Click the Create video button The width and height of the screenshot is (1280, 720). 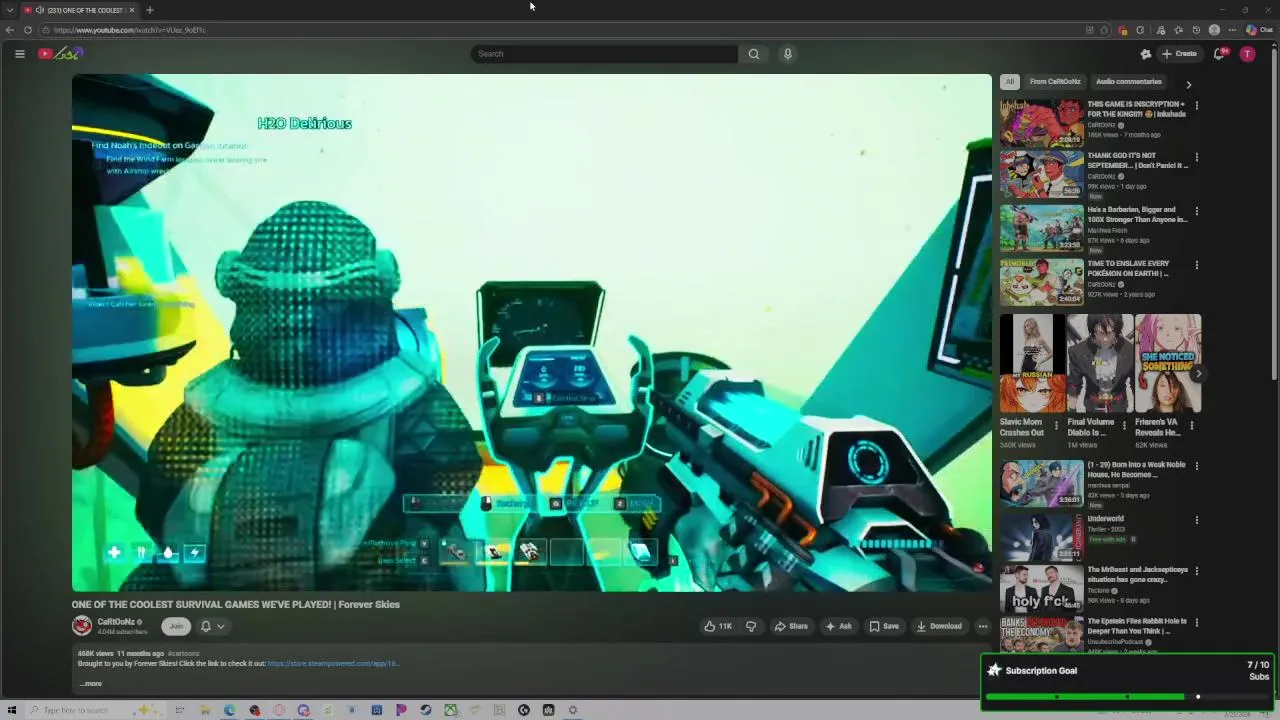[x=1180, y=54]
